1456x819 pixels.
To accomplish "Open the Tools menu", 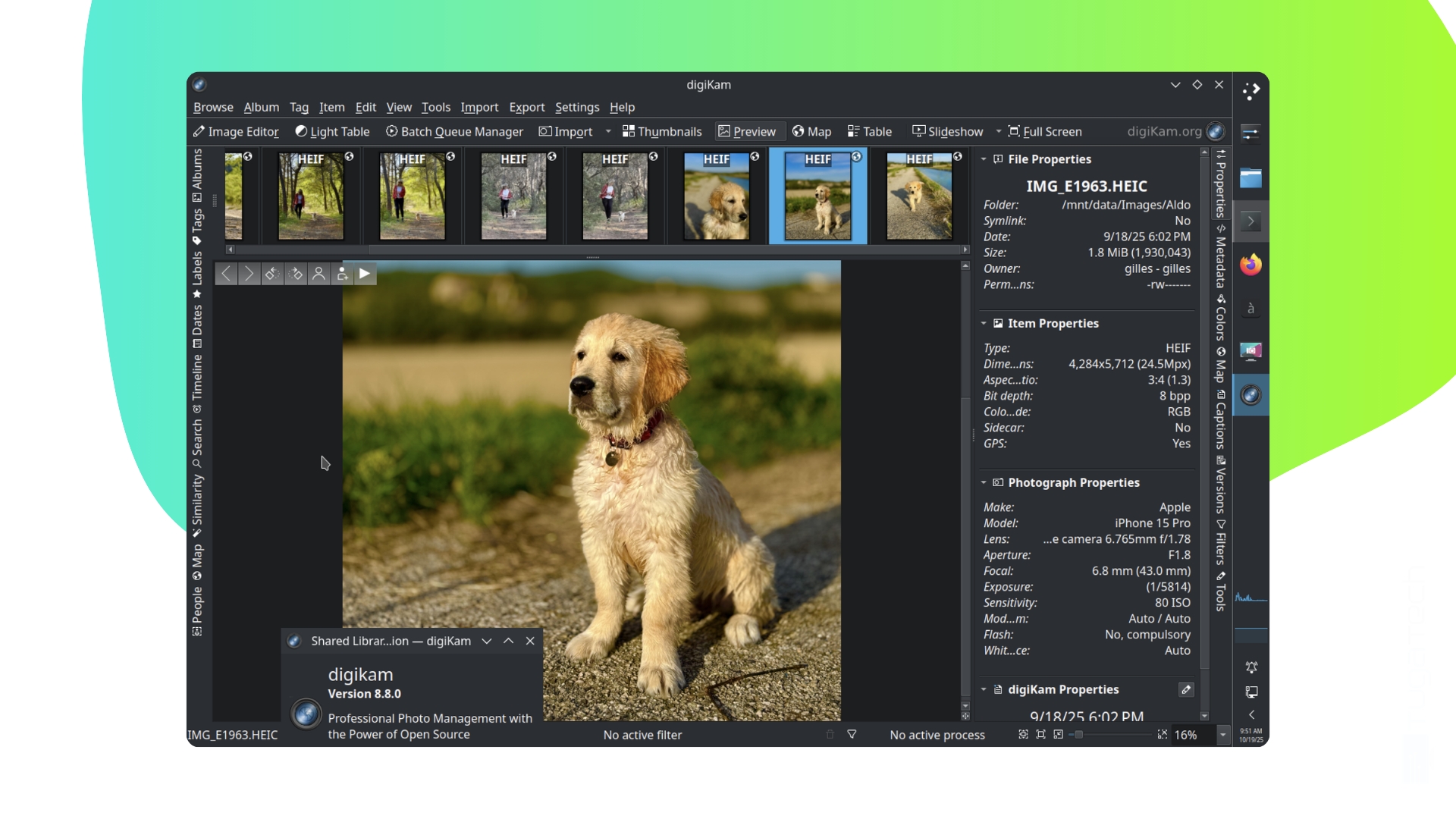I will pos(435,107).
